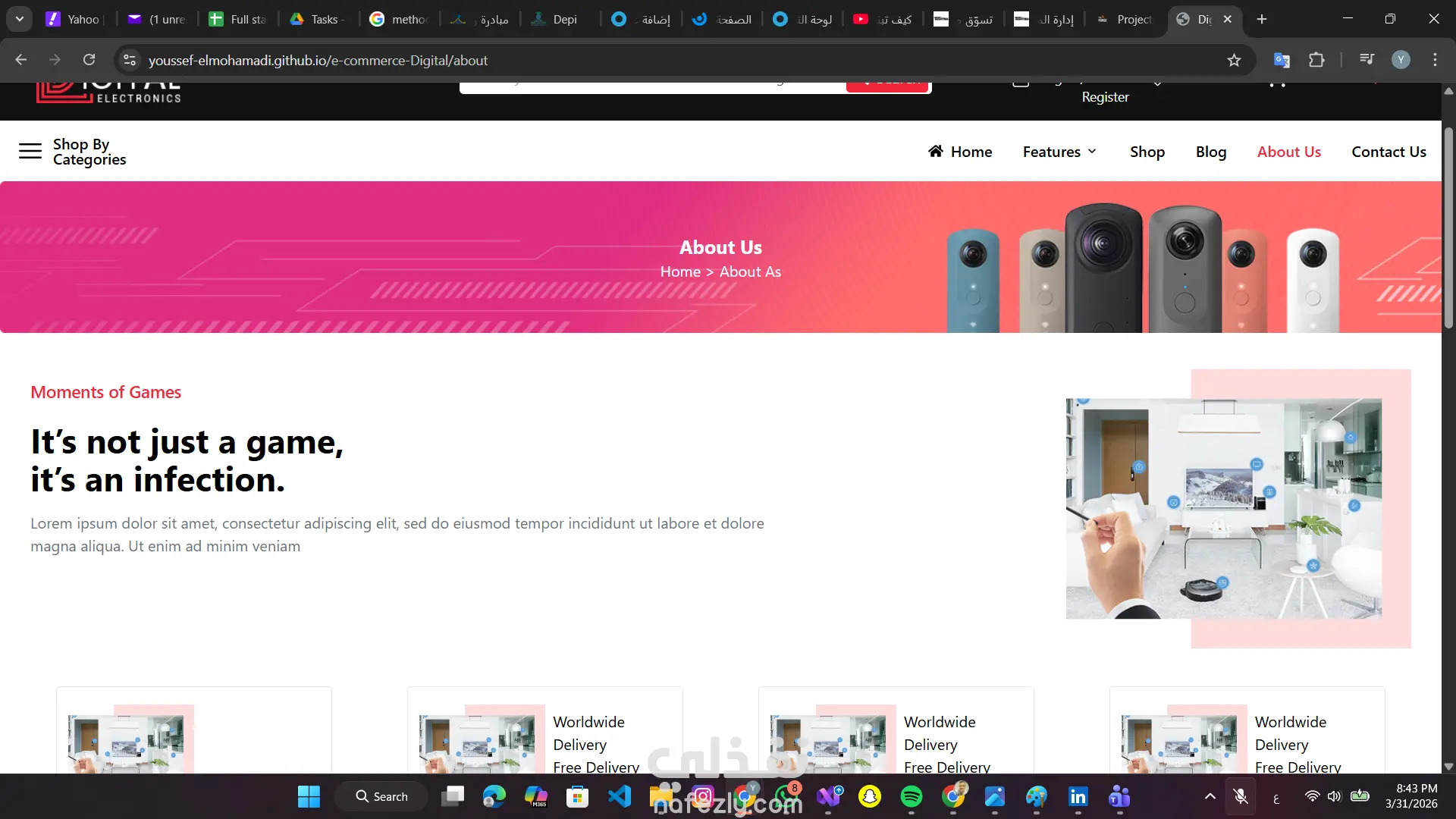Show hidden system tray icons chevron
Viewport: 1456px width, 819px height.
click(1210, 796)
